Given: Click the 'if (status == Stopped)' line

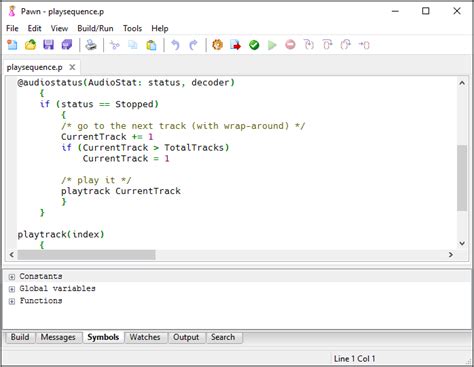Looking at the screenshot, I should pyautogui.click(x=99, y=104).
